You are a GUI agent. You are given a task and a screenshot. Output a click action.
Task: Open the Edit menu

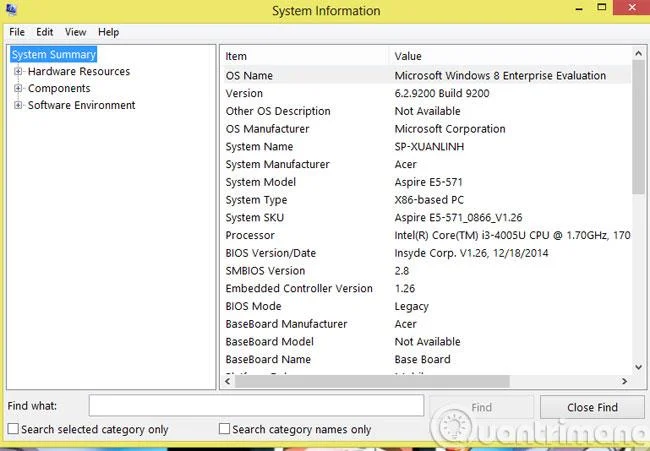click(x=44, y=32)
